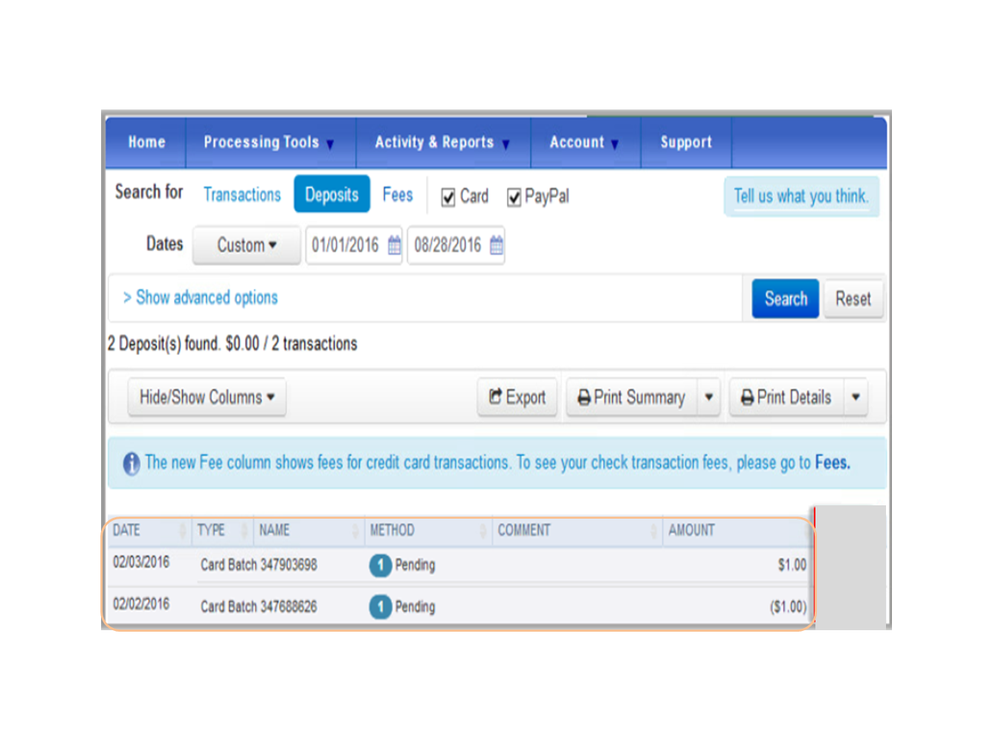The height and width of the screenshot is (749, 999).
Task: Click Pending badge icon for batch 347903698
Action: point(380,565)
